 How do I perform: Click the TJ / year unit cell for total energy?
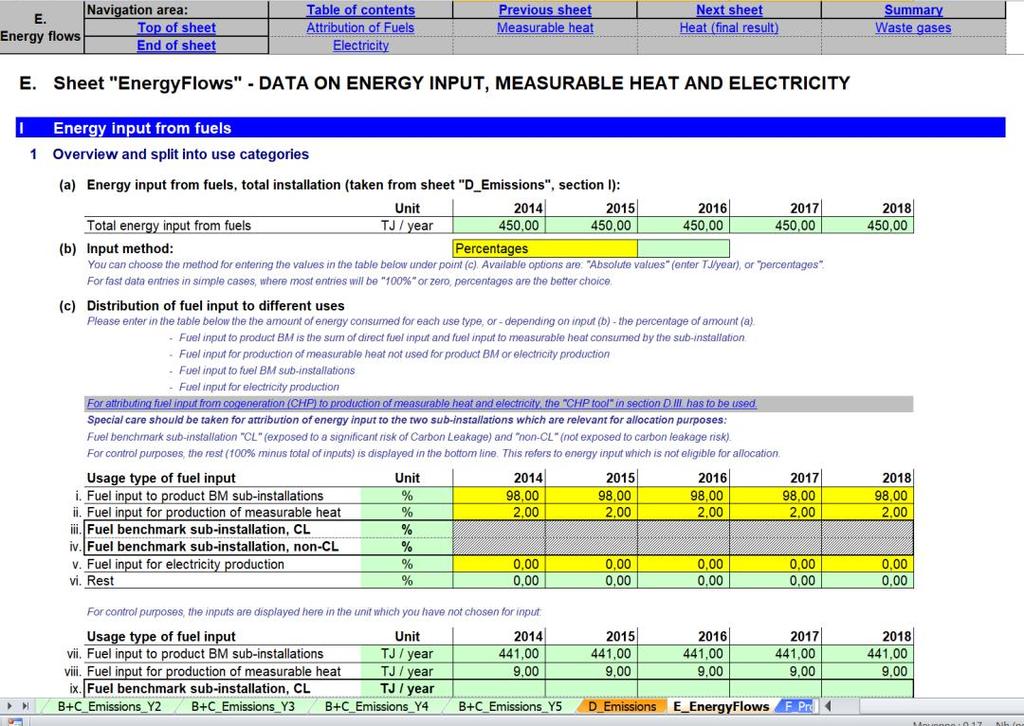pyautogui.click(x=406, y=225)
